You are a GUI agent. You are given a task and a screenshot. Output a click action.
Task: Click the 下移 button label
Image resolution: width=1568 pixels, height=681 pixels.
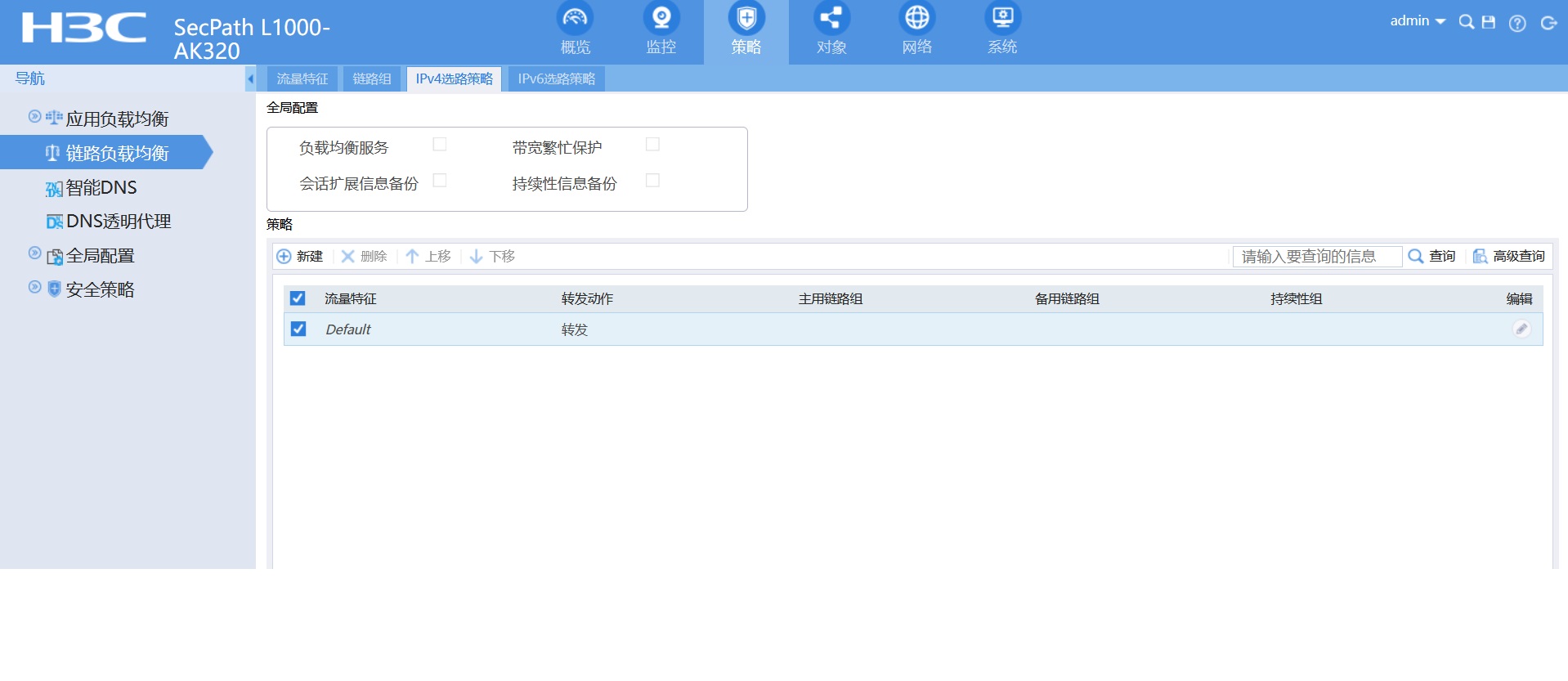coord(502,257)
